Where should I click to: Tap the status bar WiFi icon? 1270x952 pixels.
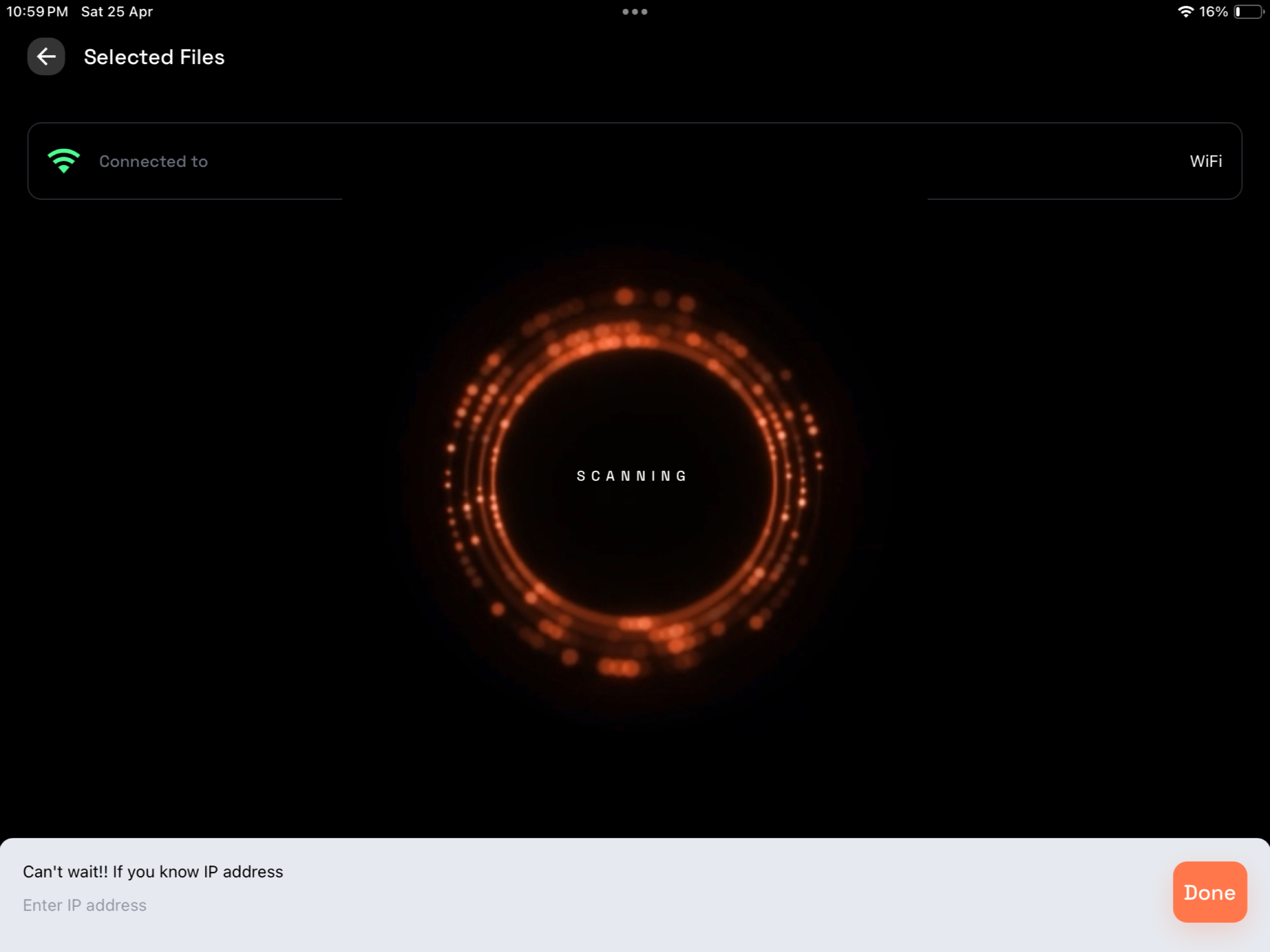click(x=1185, y=12)
